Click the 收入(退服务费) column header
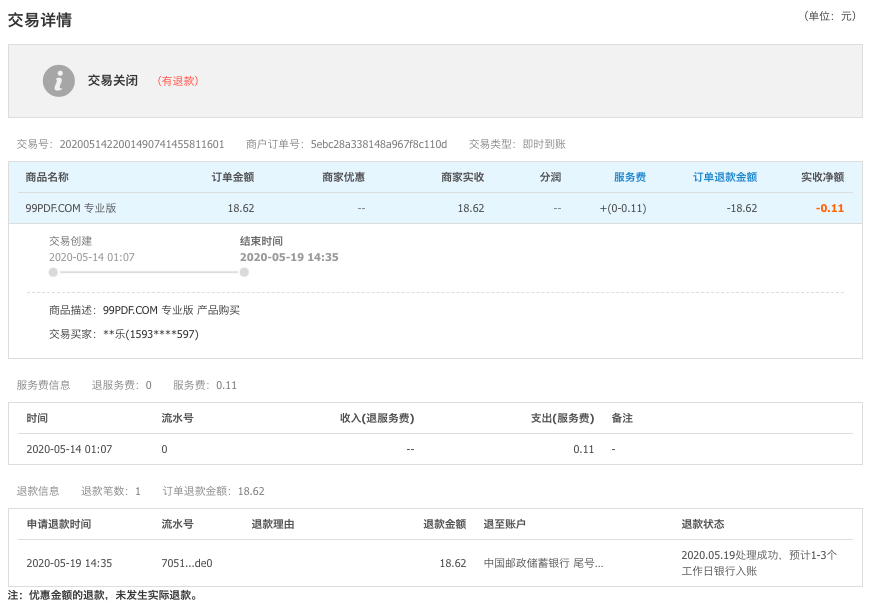This screenshot has width=875, height=614. coord(377,419)
